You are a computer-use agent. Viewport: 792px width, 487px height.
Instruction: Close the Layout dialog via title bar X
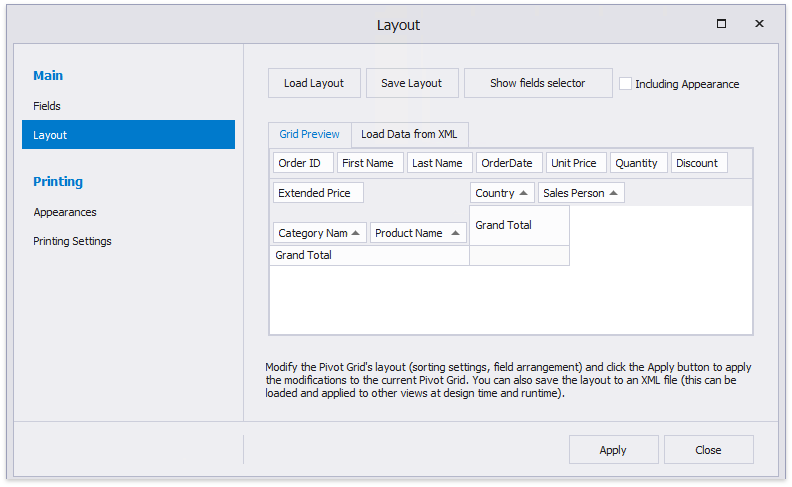(x=759, y=24)
